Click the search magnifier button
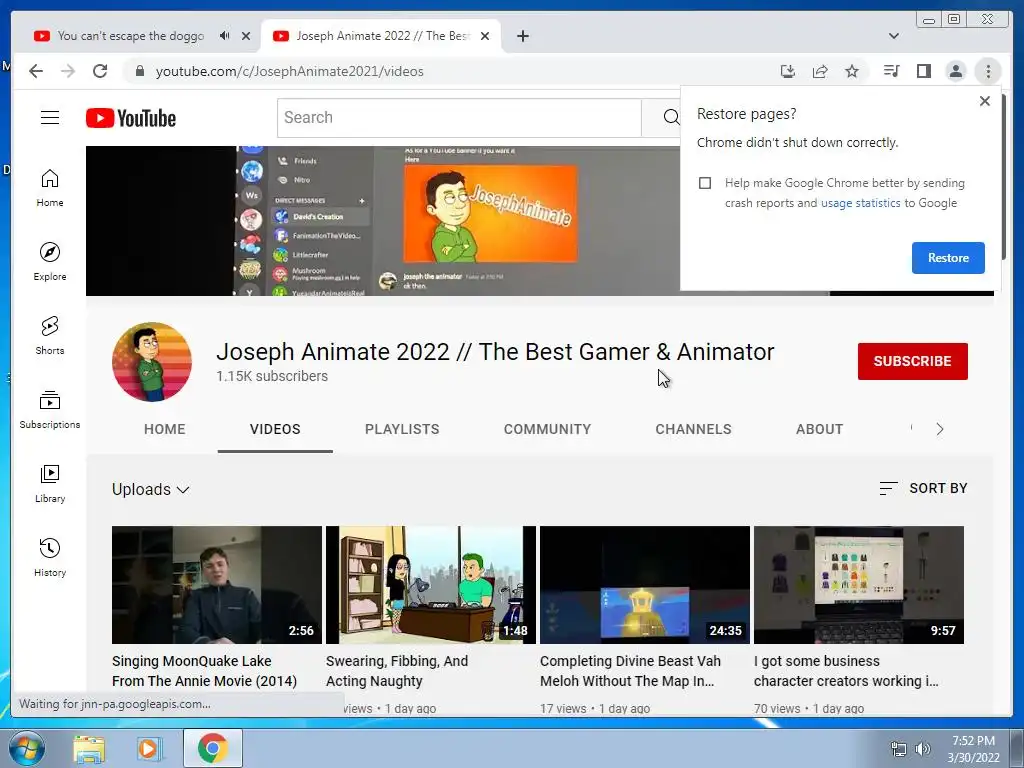Image resolution: width=1024 pixels, height=768 pixels. click(x=670, y=118)
